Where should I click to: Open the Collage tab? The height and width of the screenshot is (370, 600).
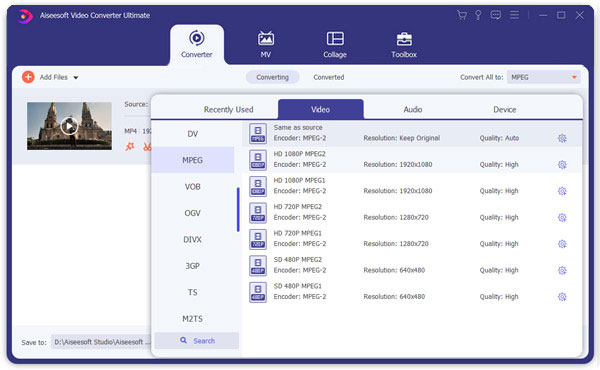point(335,44)
